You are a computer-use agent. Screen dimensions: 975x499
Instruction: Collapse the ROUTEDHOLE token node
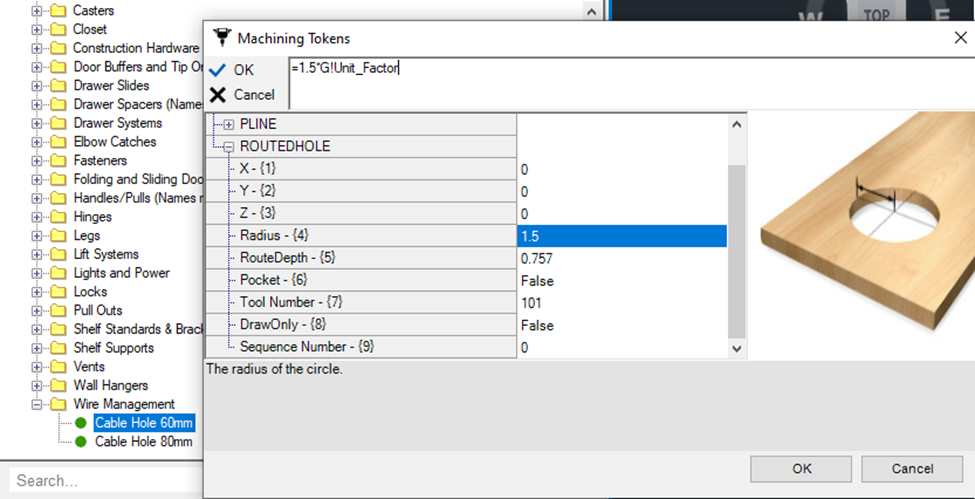[229, 147]
